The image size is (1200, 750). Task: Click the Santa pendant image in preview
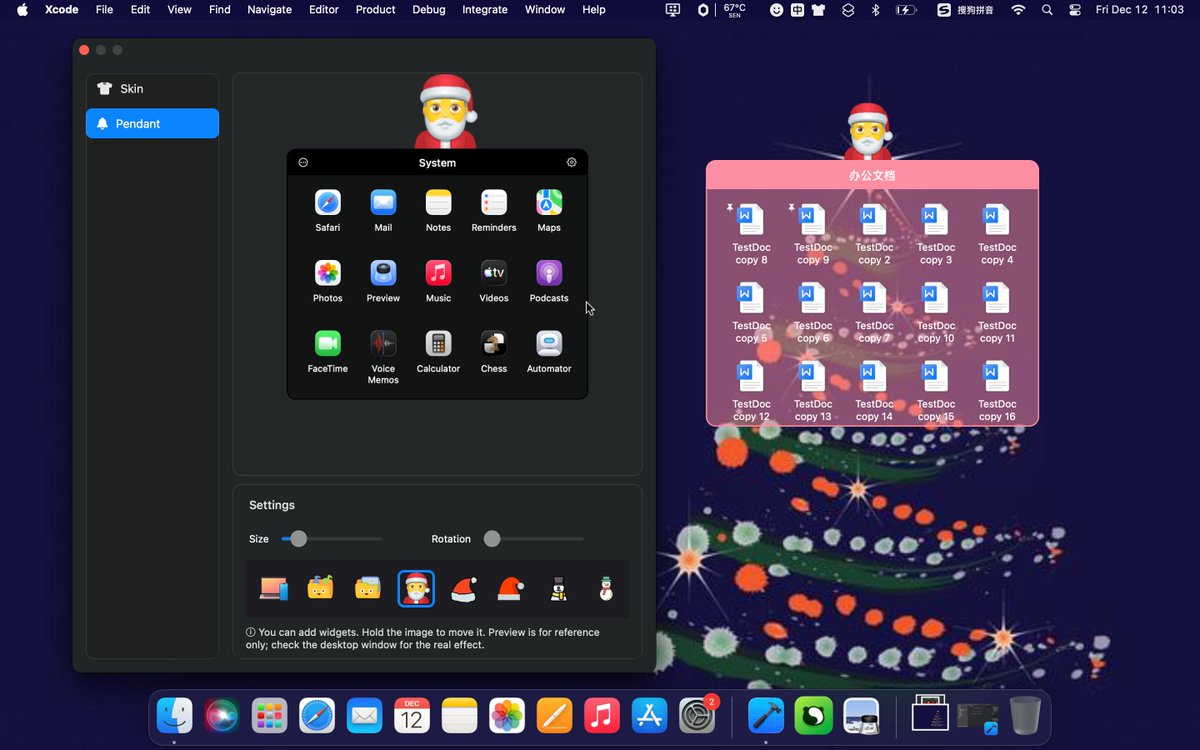click(445, 112)
